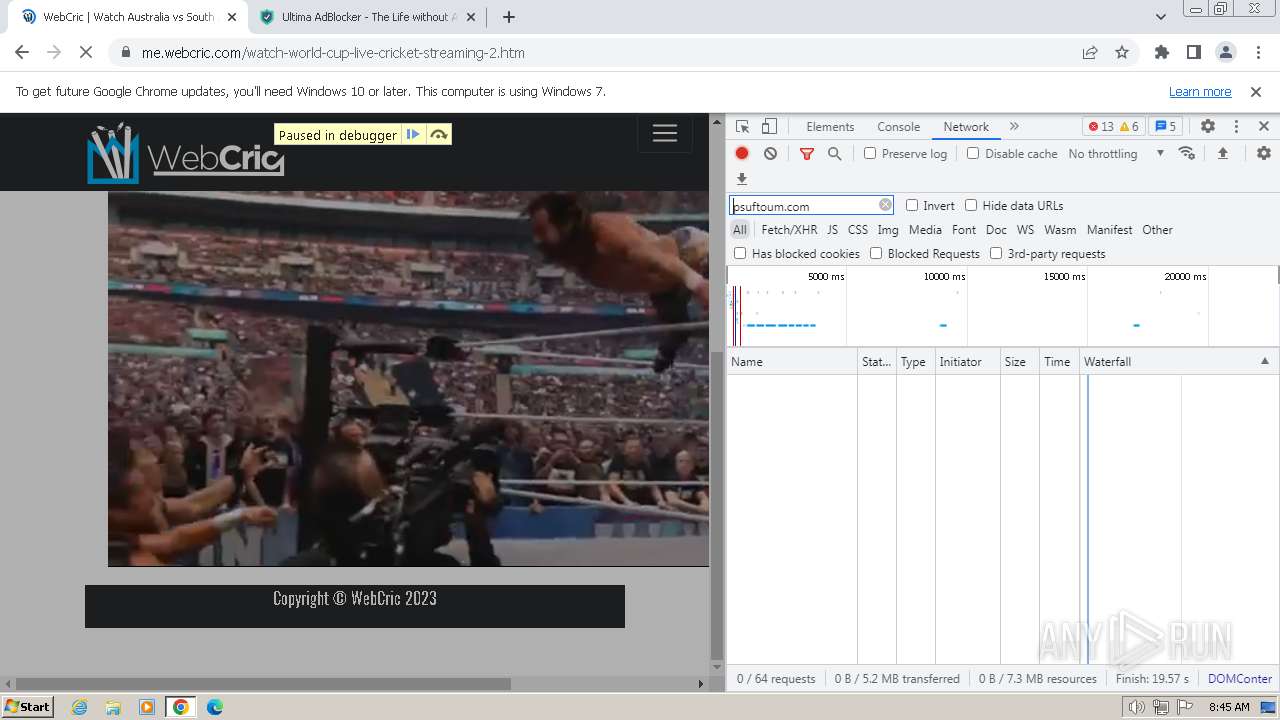Viewport: 1280px width, 720px height.
Task: Check Hide data URLs
Action: 971,205
